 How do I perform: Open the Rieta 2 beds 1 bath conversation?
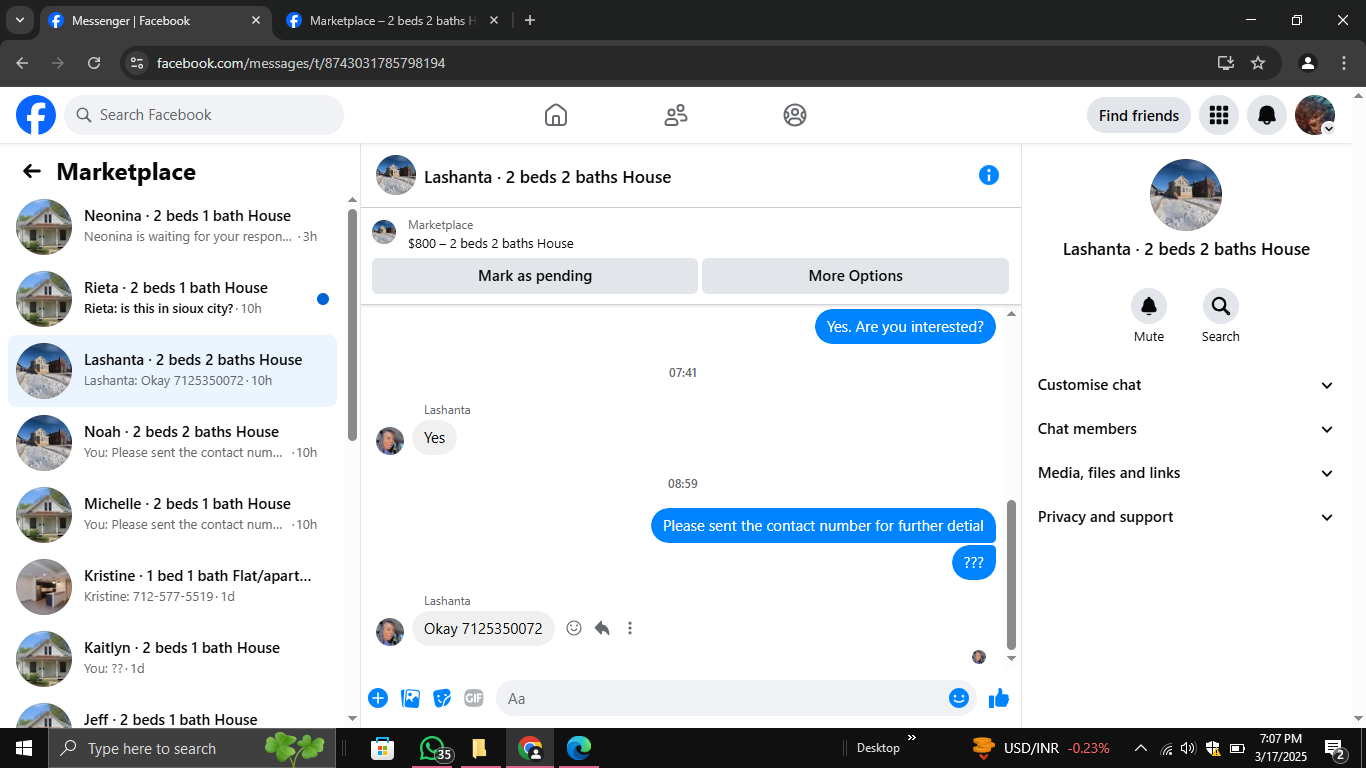[x=172, y=299]
